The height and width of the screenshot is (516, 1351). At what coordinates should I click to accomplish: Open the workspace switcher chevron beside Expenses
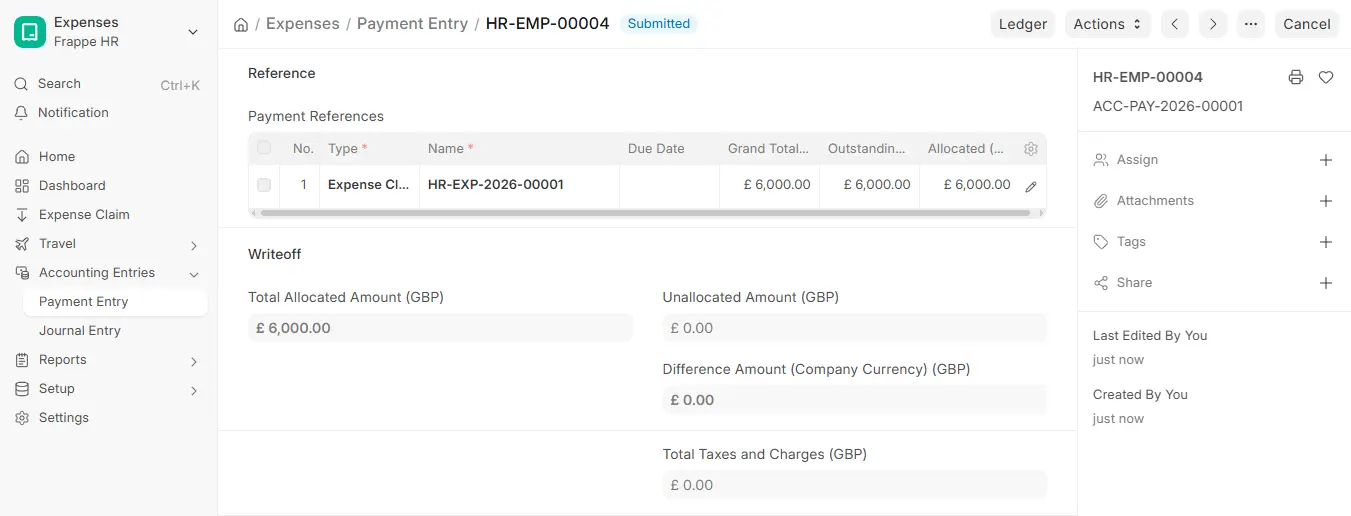[193, 32]
